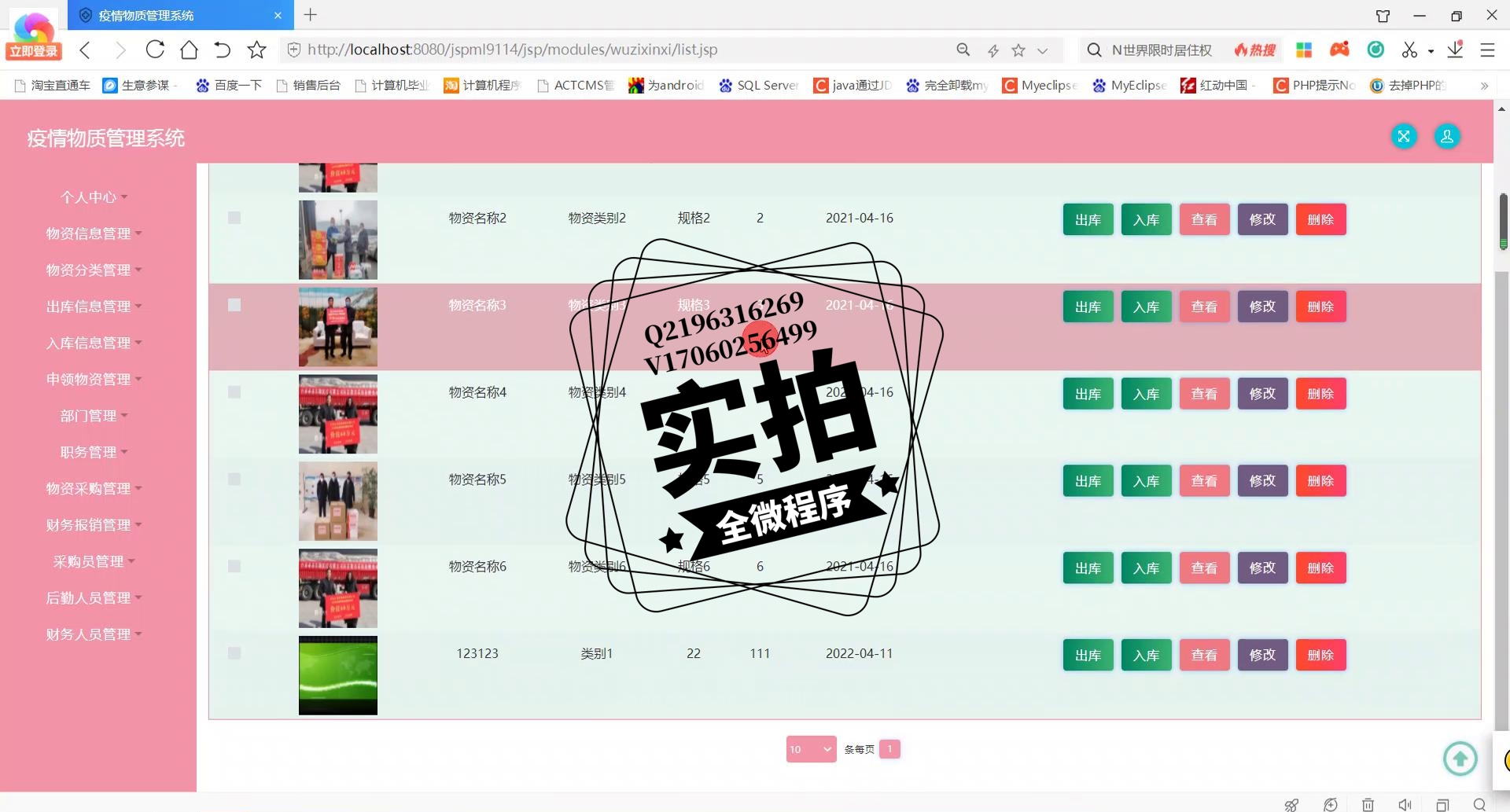Viewport: 1510px width, 812px height.
Task: Click the bookmarks overflow chevron
Action: coord(1484,86)
